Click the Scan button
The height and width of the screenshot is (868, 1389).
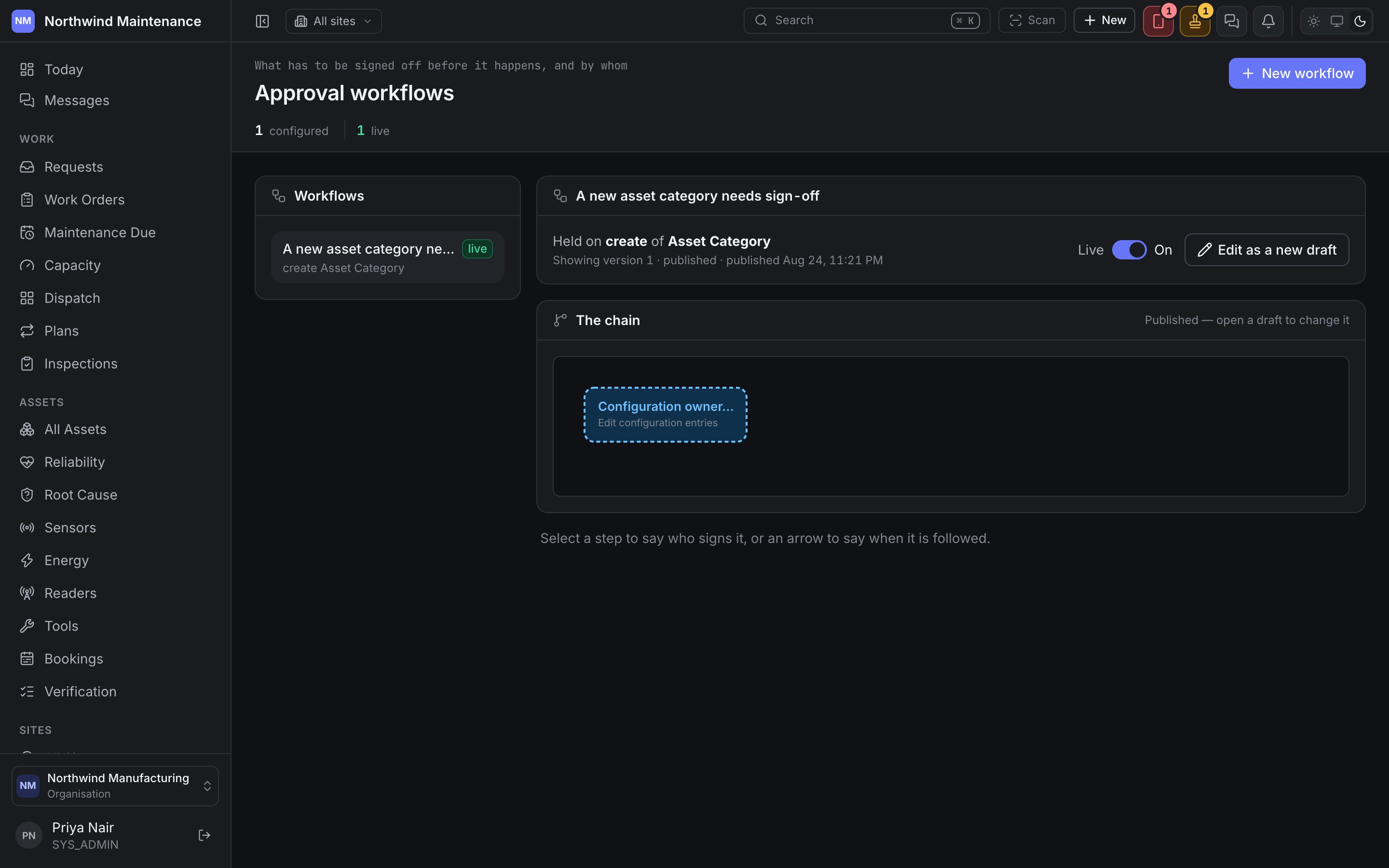(1032, 21)
